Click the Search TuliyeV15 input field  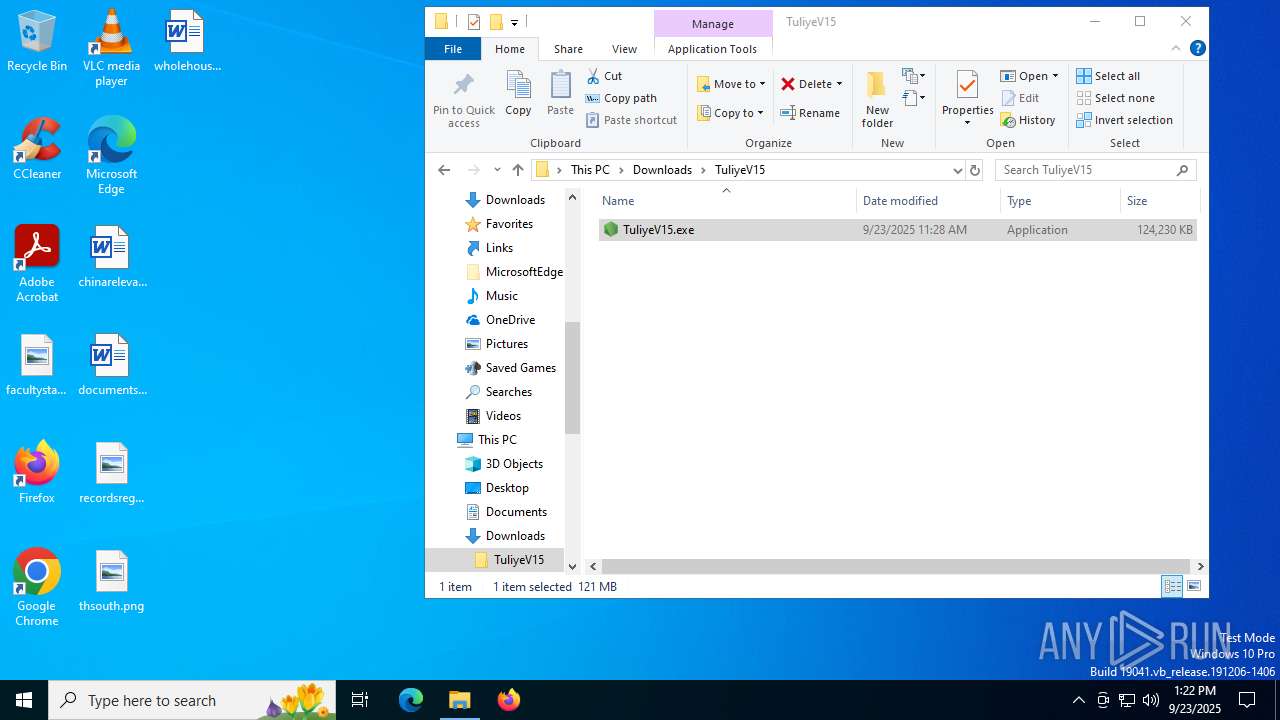coord(1085,170)
